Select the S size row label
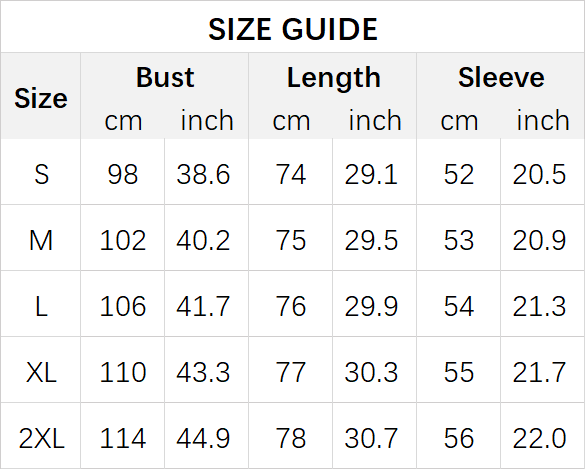Screen dimensions: 585x469 tap(41, 174)
